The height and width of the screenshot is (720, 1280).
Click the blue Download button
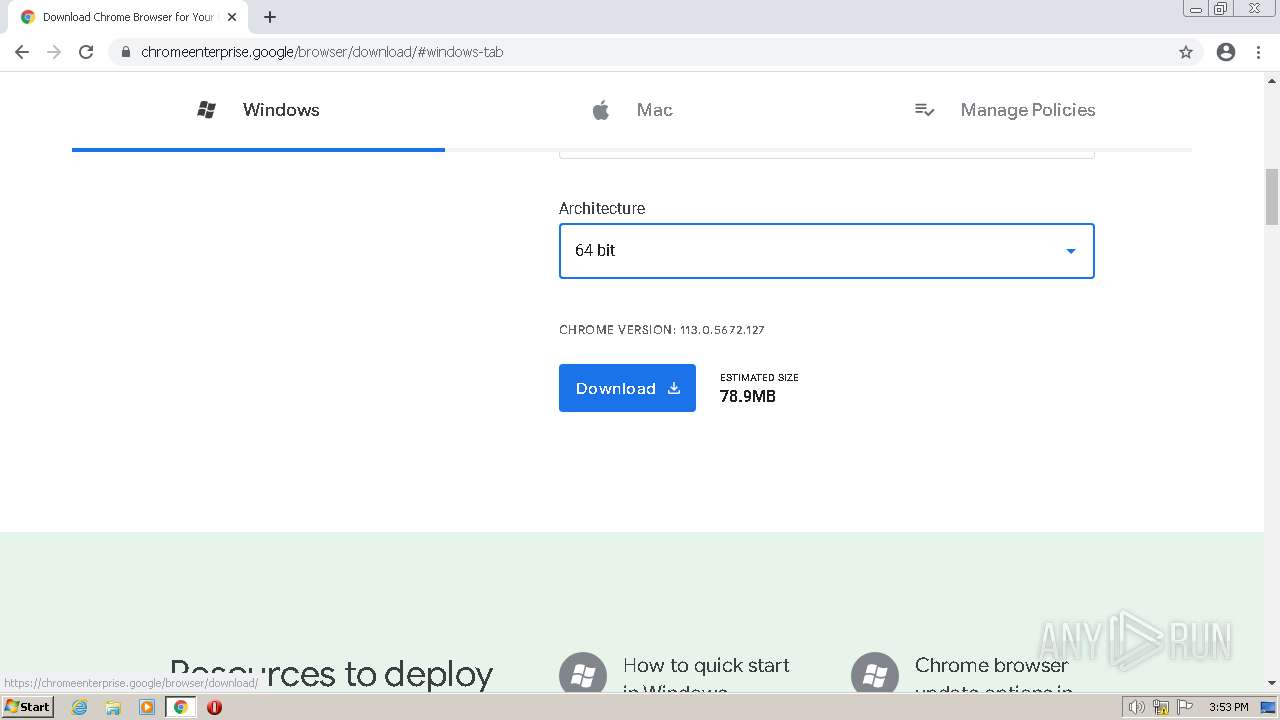pyautogui.click(x=627, y=388)
